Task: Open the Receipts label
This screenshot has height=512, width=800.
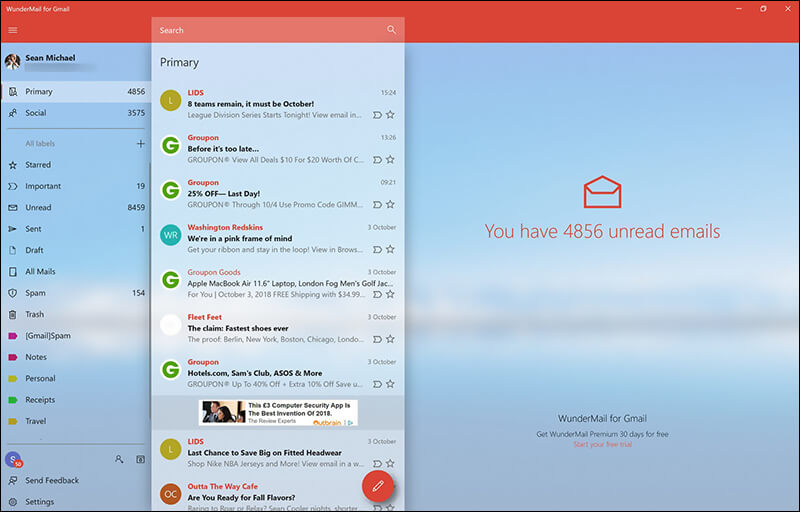Action: tap(77, 400)
